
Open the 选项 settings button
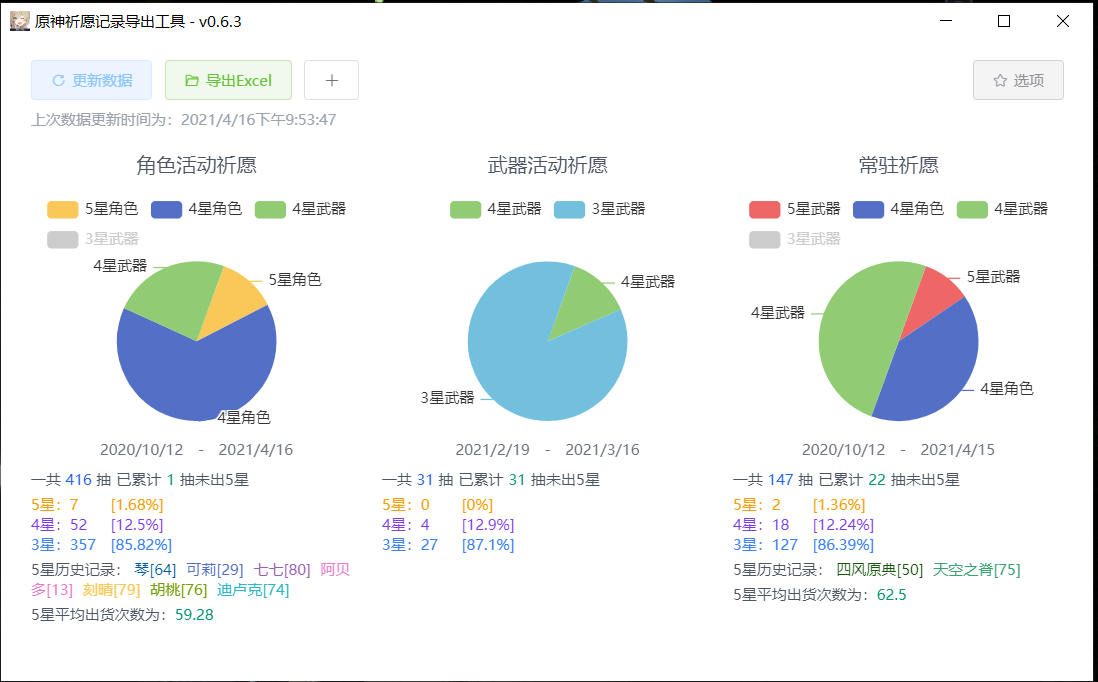tap(1018, 80)
